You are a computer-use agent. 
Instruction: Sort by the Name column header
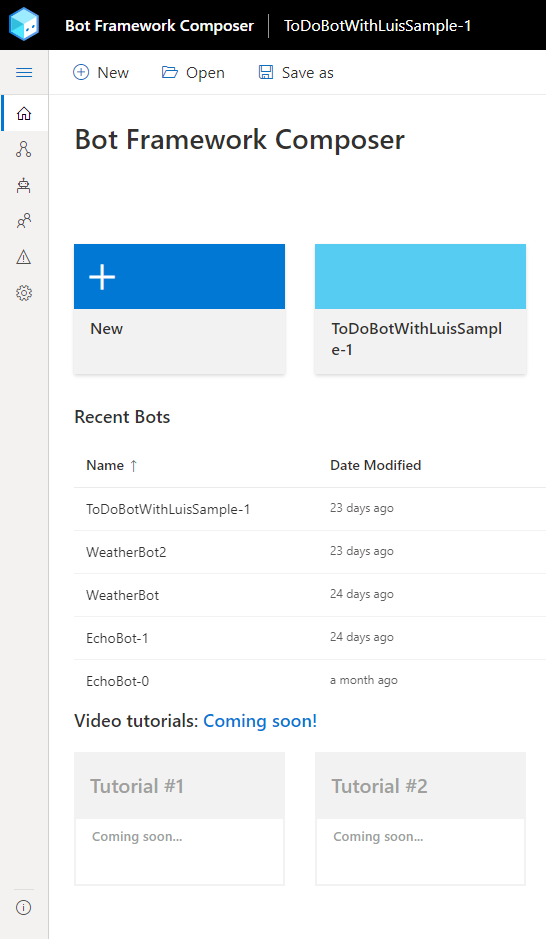(x=111, y=465)
